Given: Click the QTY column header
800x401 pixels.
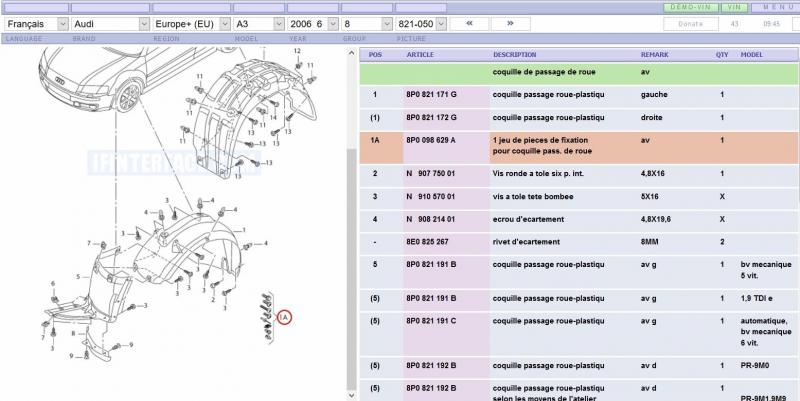Looking at the screenshot, I should [722, 55].
